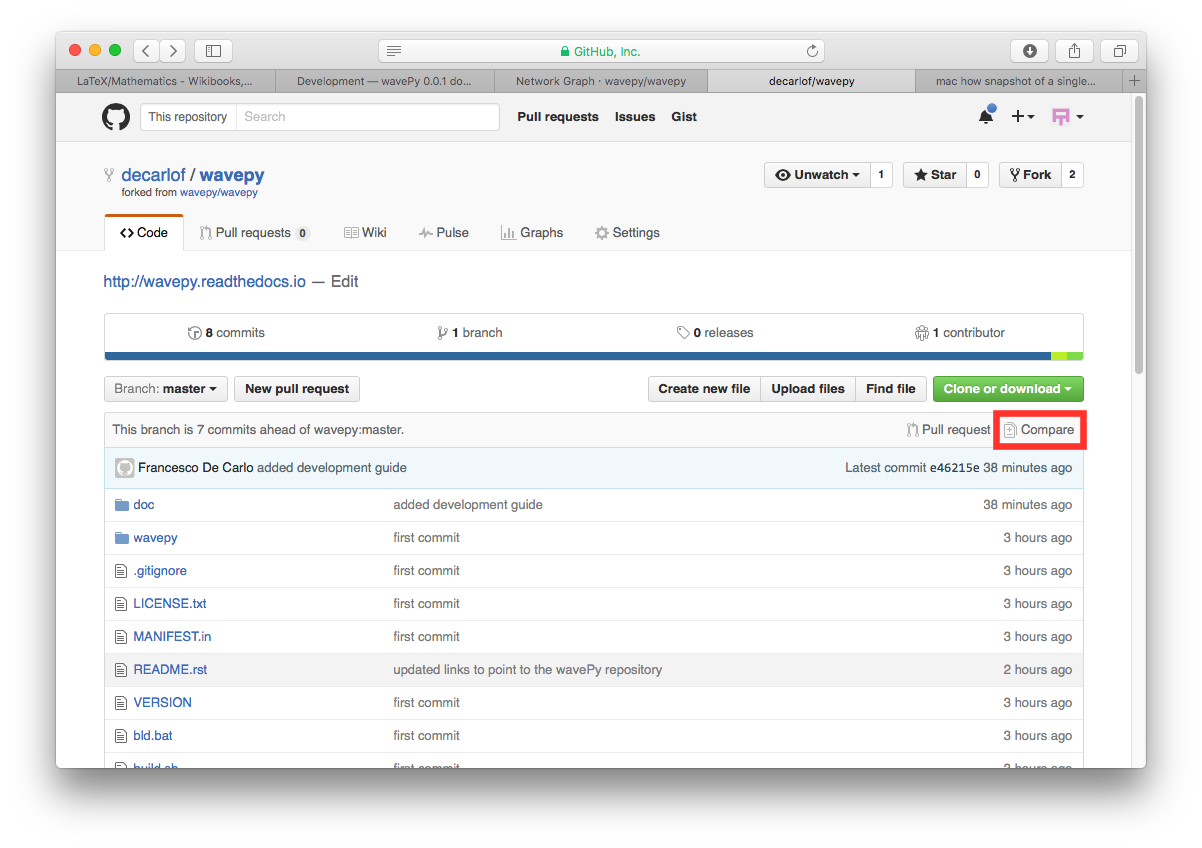The image size is (1202, 848).
Task: Switch to Network Graph Safari tab
Action: tap(601, 81)
